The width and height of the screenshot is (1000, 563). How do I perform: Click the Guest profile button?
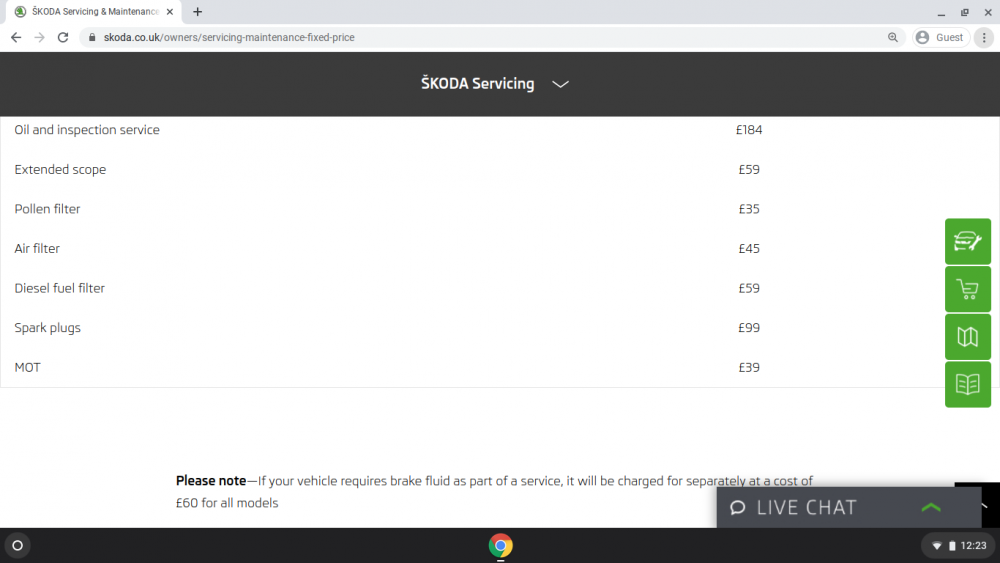tap(941, 38)
